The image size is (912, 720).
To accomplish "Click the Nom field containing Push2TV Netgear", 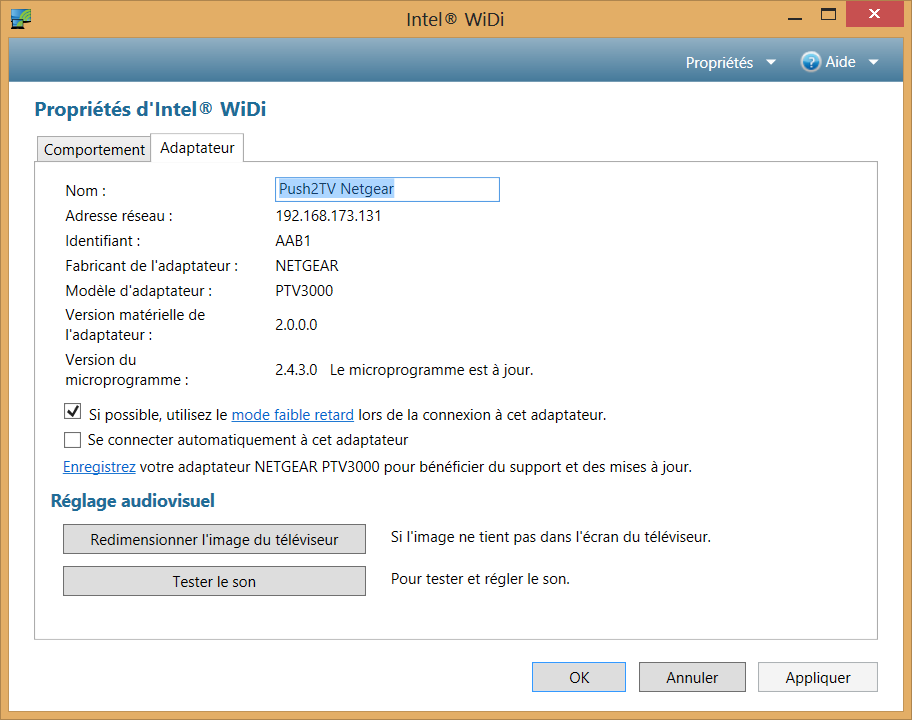I will tap(387, 189).
